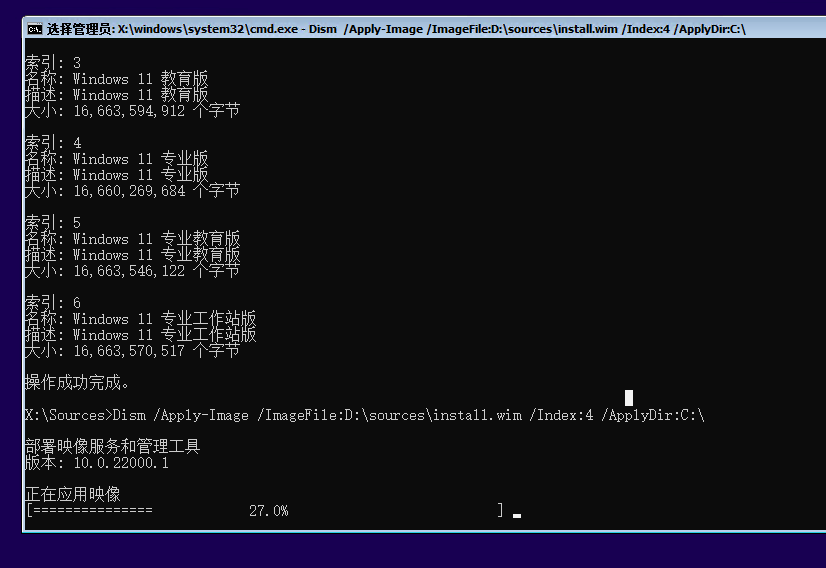826x568 pixels.
Task: Click the cmd icon in the title bar
Action: pos(35,28)
